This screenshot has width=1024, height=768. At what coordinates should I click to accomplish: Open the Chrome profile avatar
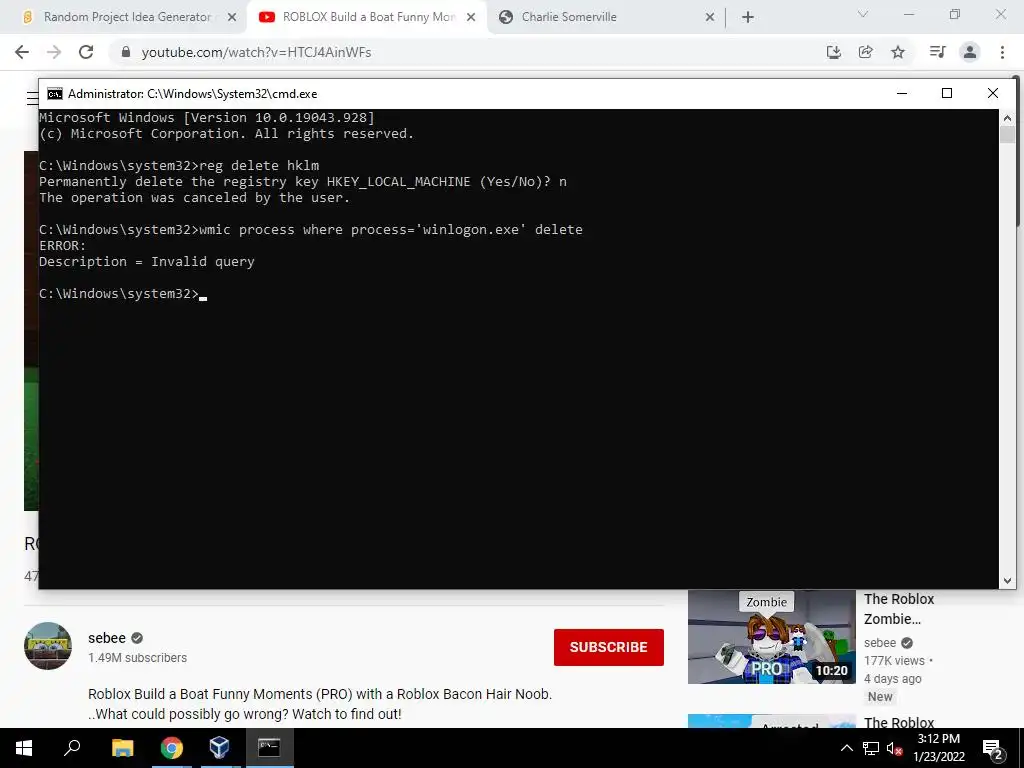pyautogui.click(x=970, y=52)
